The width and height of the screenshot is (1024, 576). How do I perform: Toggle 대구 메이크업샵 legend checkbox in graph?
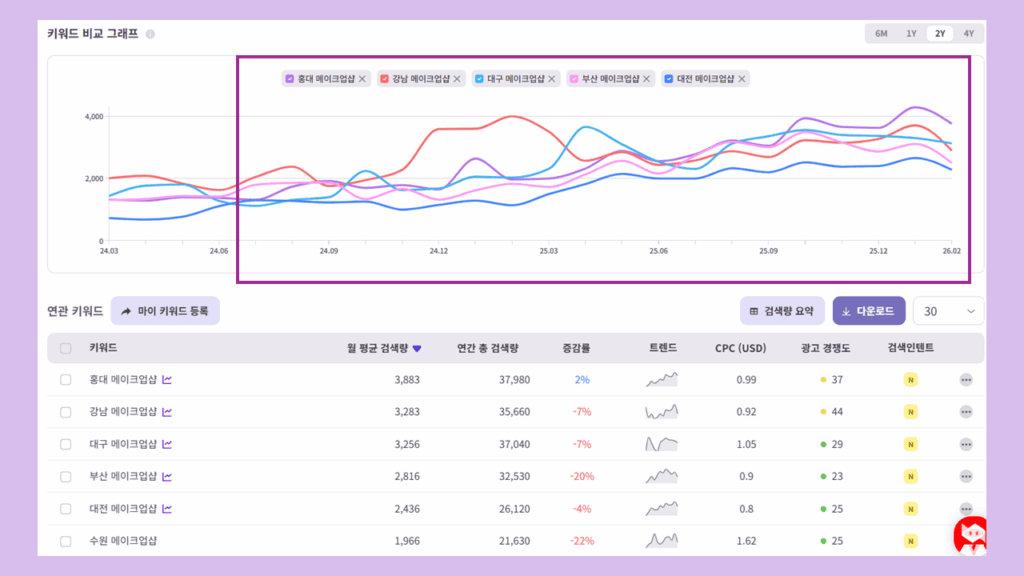click(x=480, y=78)
